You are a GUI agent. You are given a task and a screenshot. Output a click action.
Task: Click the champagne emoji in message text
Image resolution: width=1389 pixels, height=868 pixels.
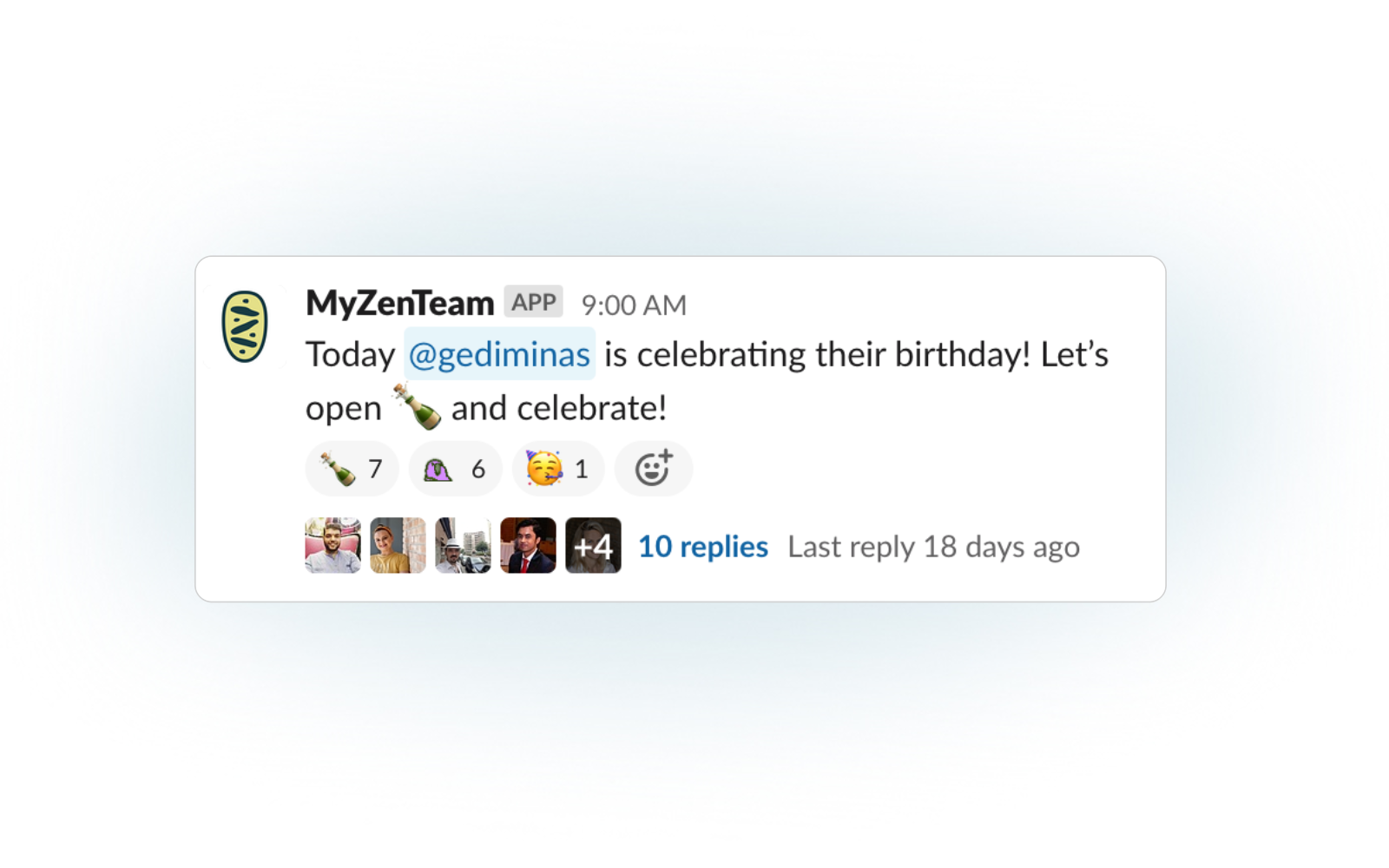[417, 406]
